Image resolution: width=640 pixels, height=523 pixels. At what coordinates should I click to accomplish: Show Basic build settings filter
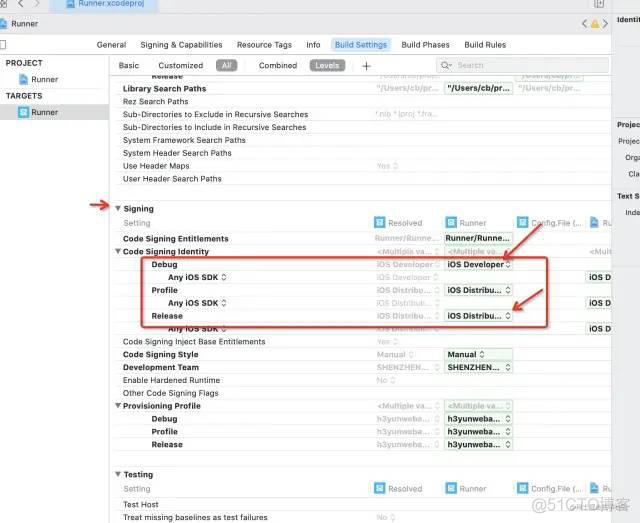[x=129, y=65]
